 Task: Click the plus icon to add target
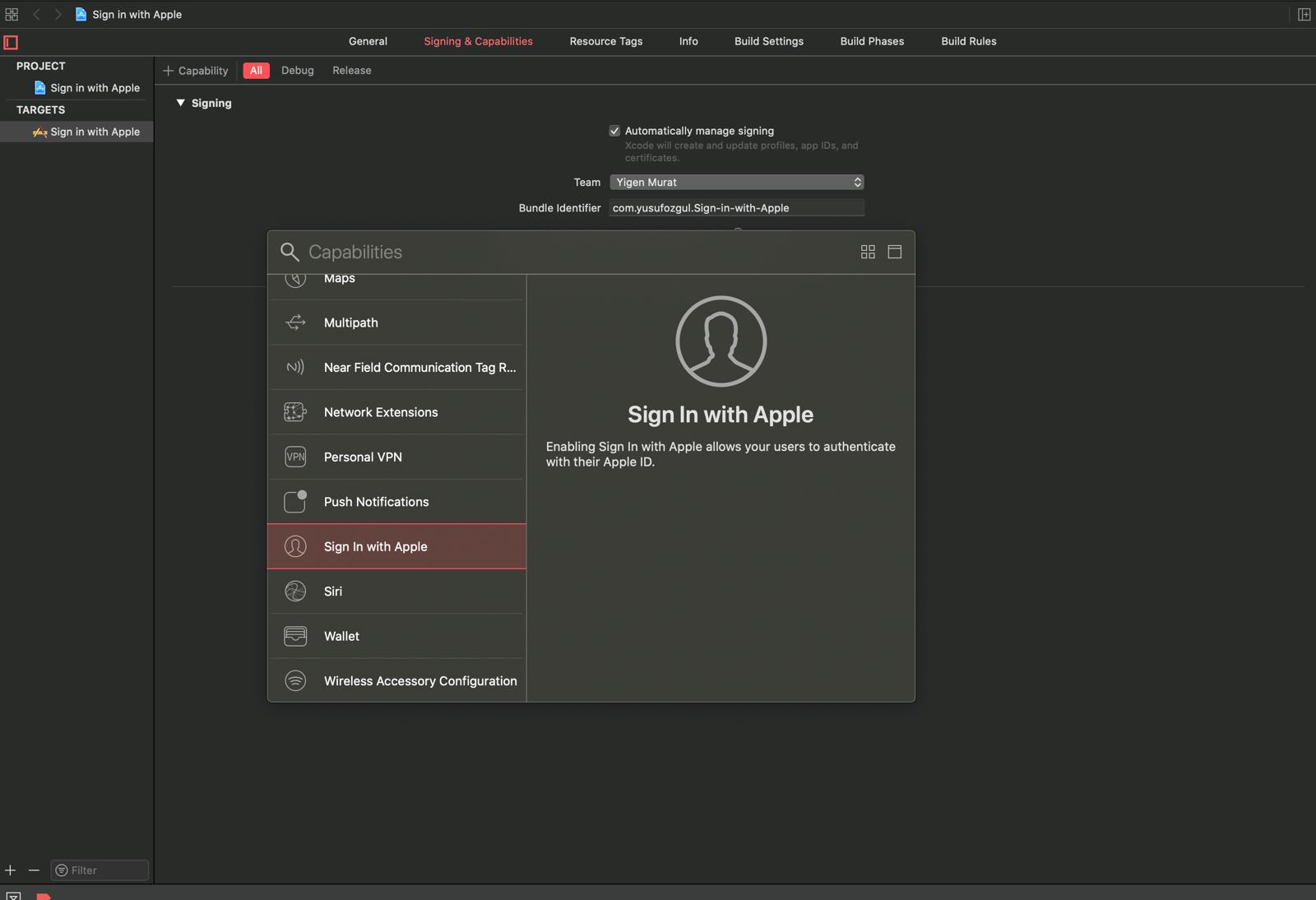tap(10, 870)
